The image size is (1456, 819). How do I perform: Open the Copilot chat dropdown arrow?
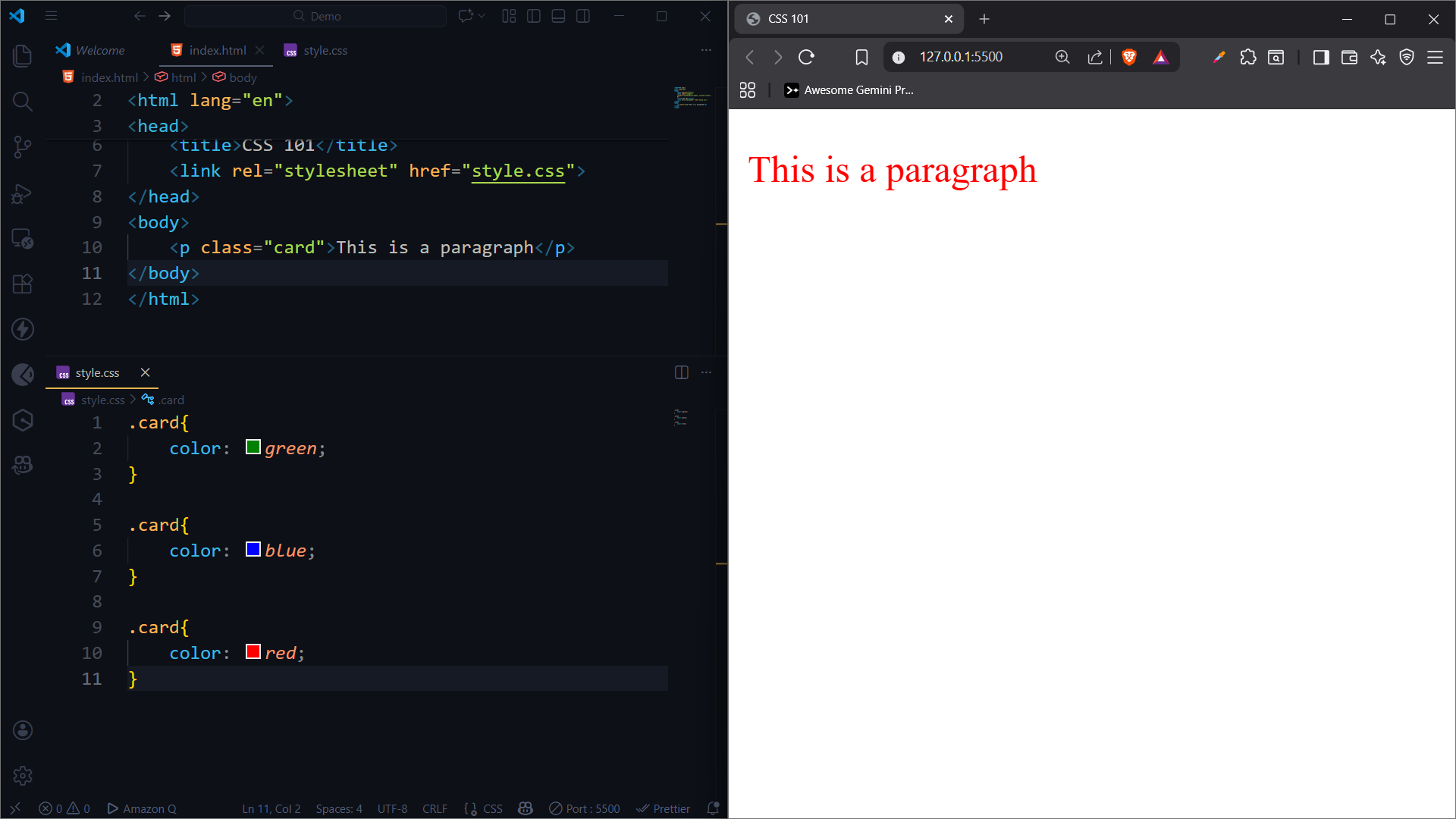tap(482, 16)
